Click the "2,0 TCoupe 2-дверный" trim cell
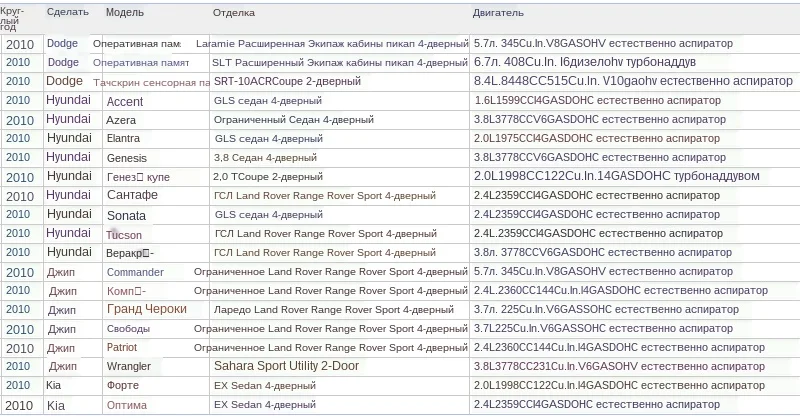800x418 pixels. [x=268, y=177]
